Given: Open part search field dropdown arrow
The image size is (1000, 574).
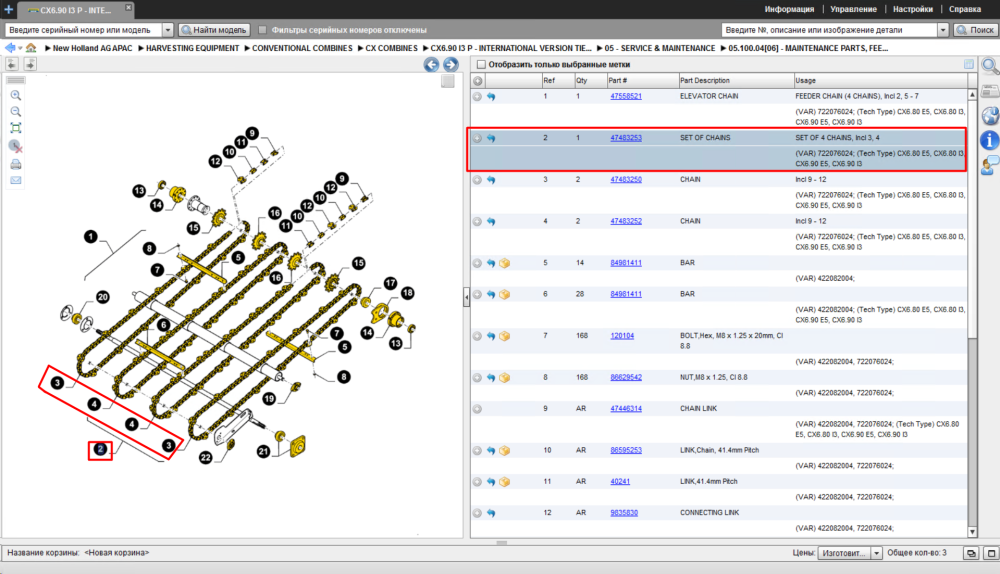Looking at the screenshot, I should coord(943,30).
